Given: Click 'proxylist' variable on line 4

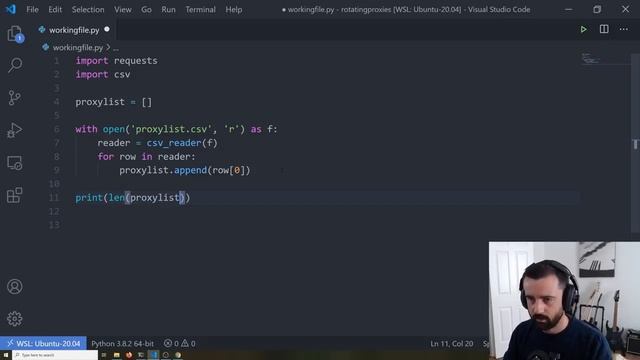Looking at the screenshot, I should (100, 102).
